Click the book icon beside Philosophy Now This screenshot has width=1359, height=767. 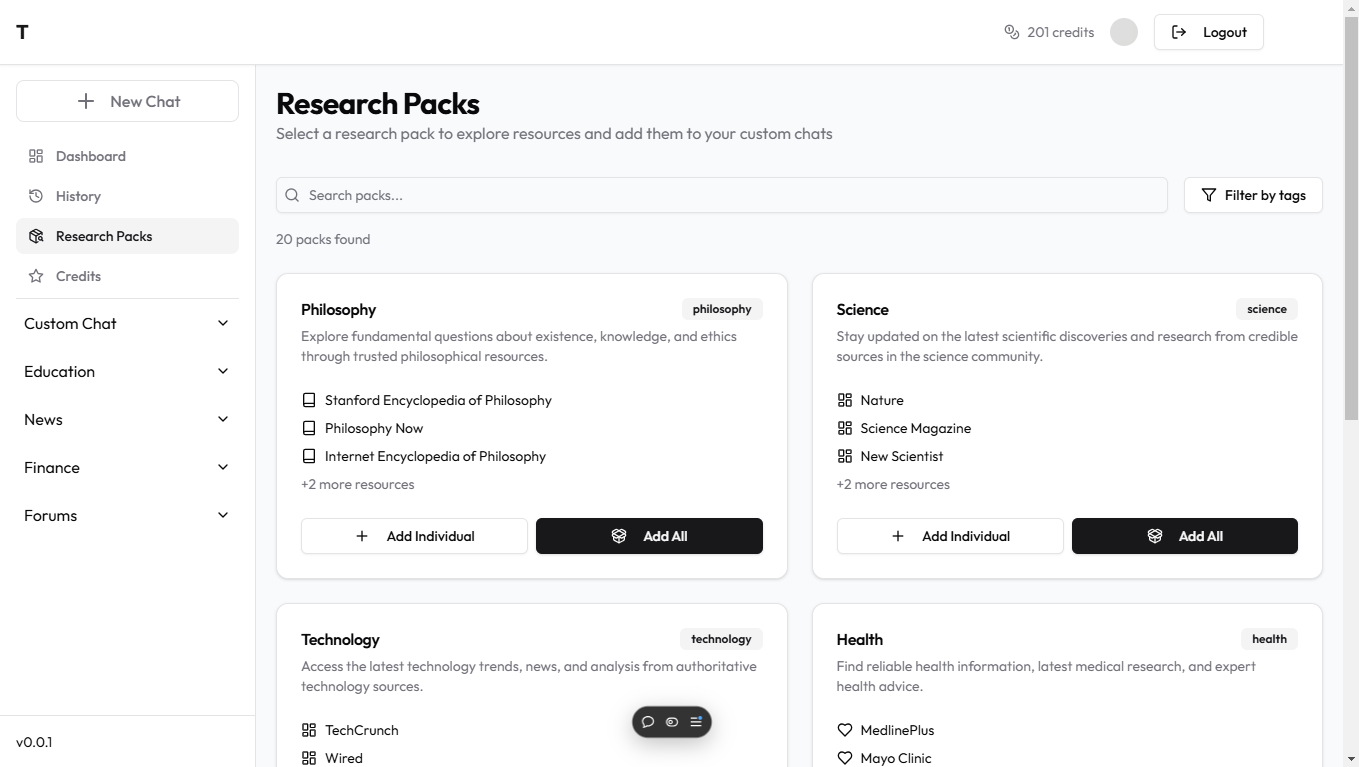click(309, 428)
